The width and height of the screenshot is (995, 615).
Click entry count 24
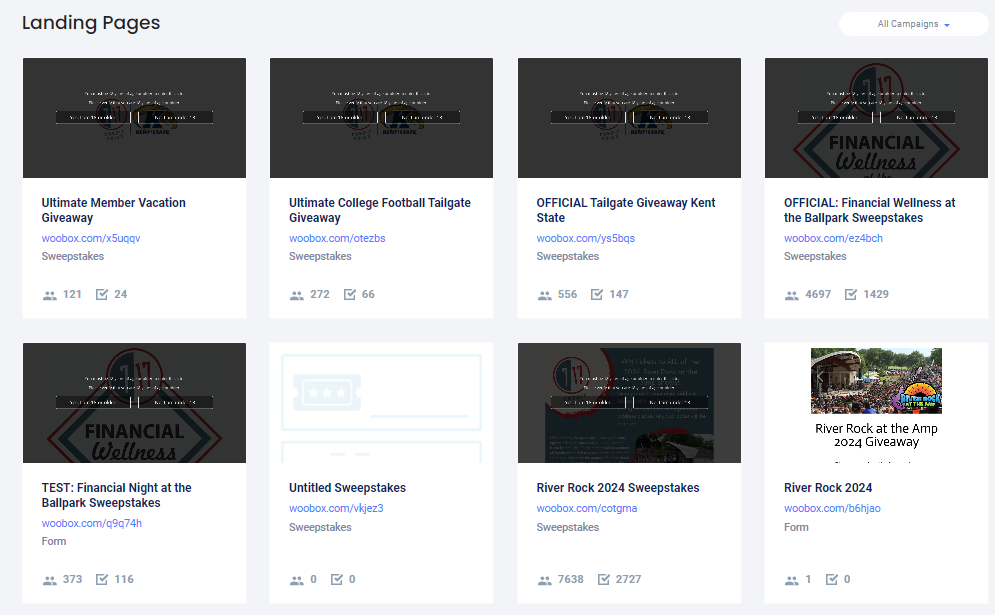coord(121,294)
